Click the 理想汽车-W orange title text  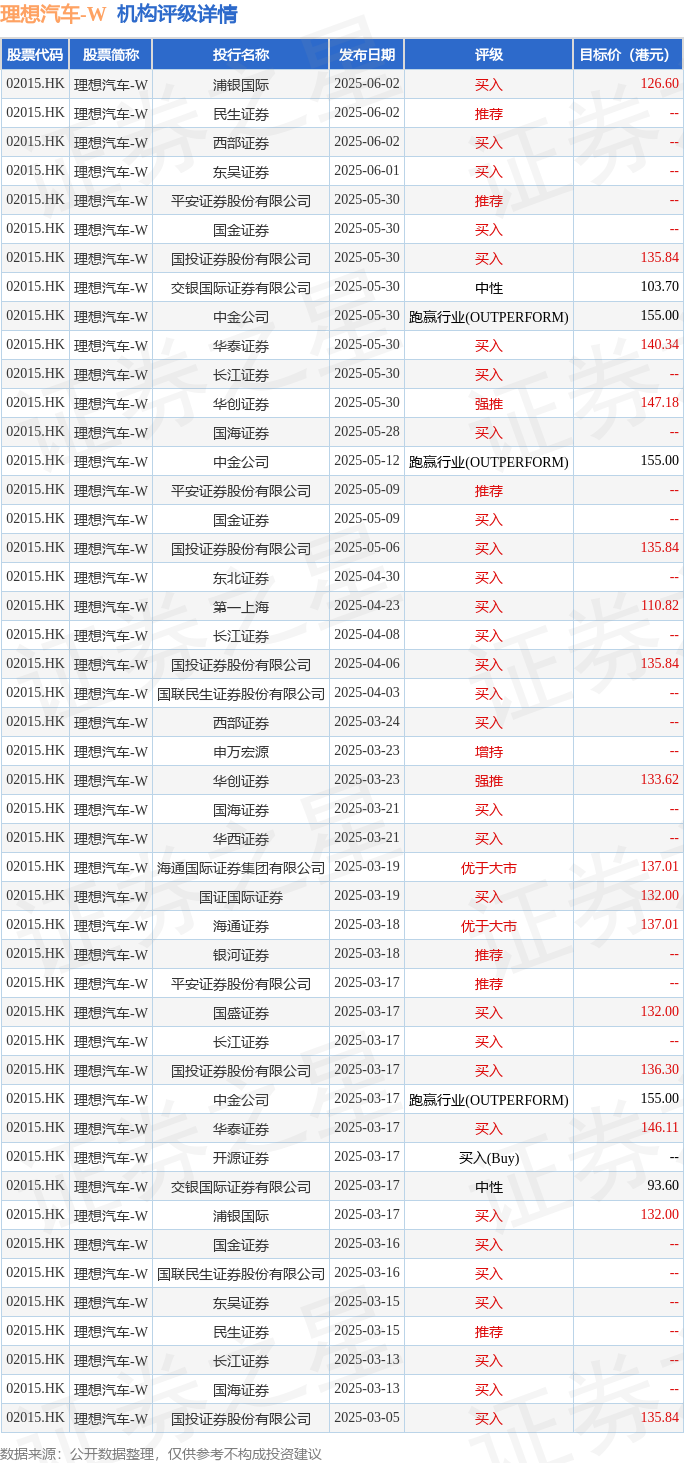tap(53, 14)
